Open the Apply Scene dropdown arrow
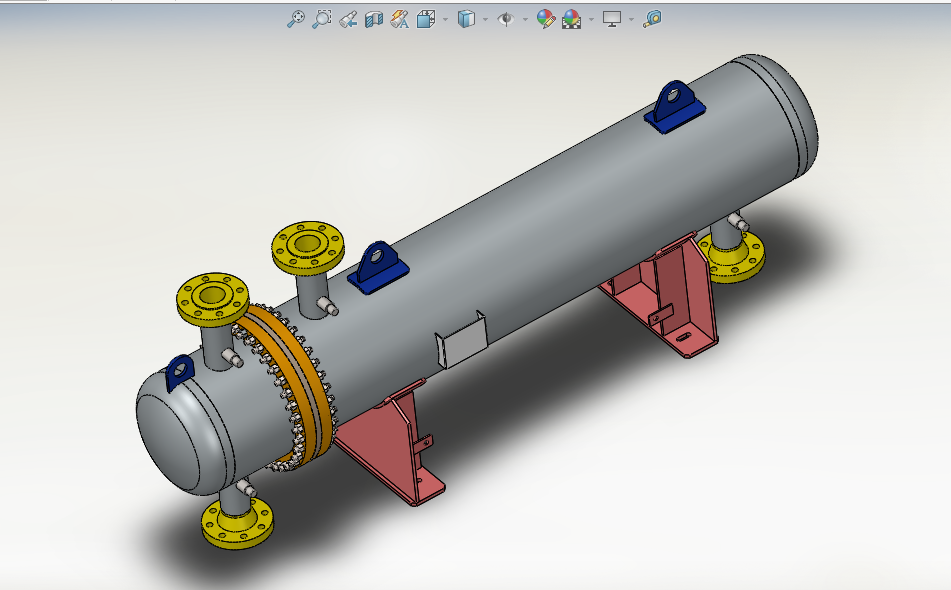The image size is (951, 590). [x=591, y=19]
